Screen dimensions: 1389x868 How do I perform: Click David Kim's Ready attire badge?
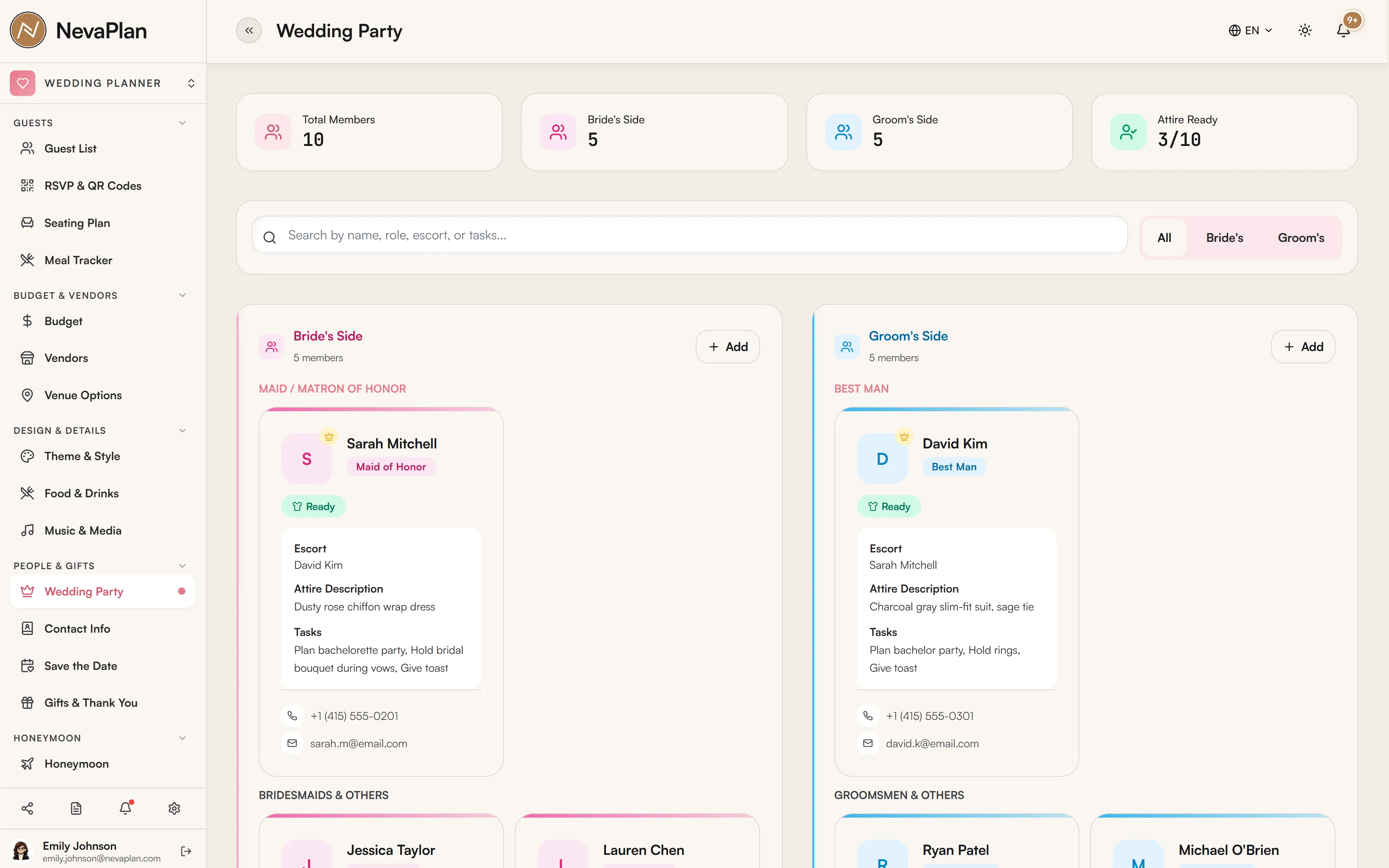[x=889, y=506]
